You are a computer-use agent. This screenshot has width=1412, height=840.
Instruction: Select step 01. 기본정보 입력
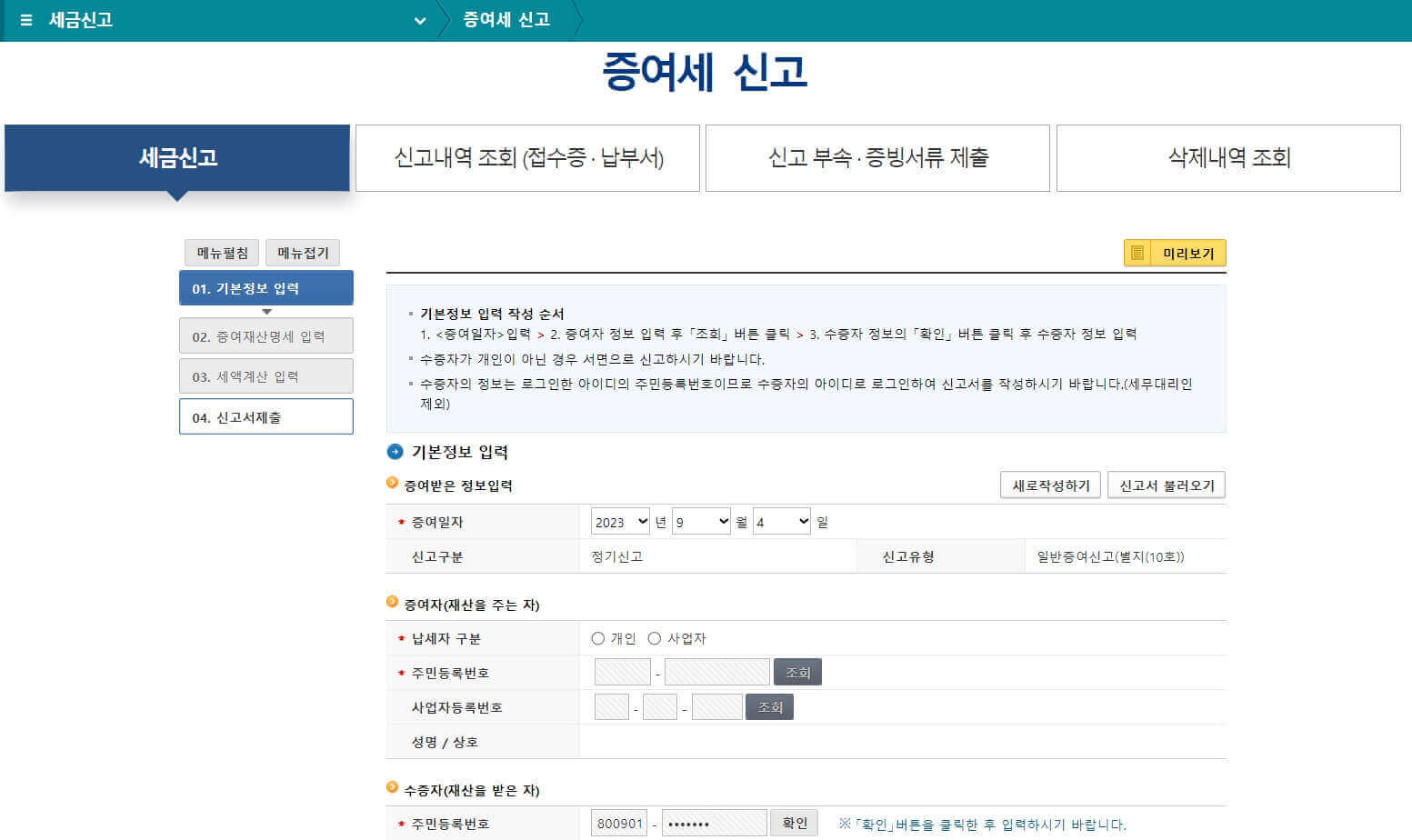266,288
